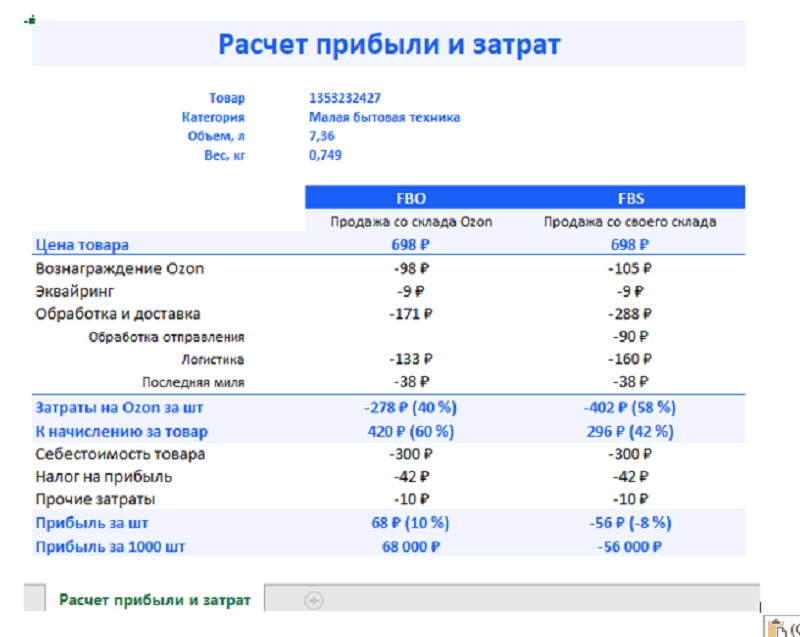Select the 'Налог на прибыль' row label
The image size is (800, 637).
coord(104,477)
